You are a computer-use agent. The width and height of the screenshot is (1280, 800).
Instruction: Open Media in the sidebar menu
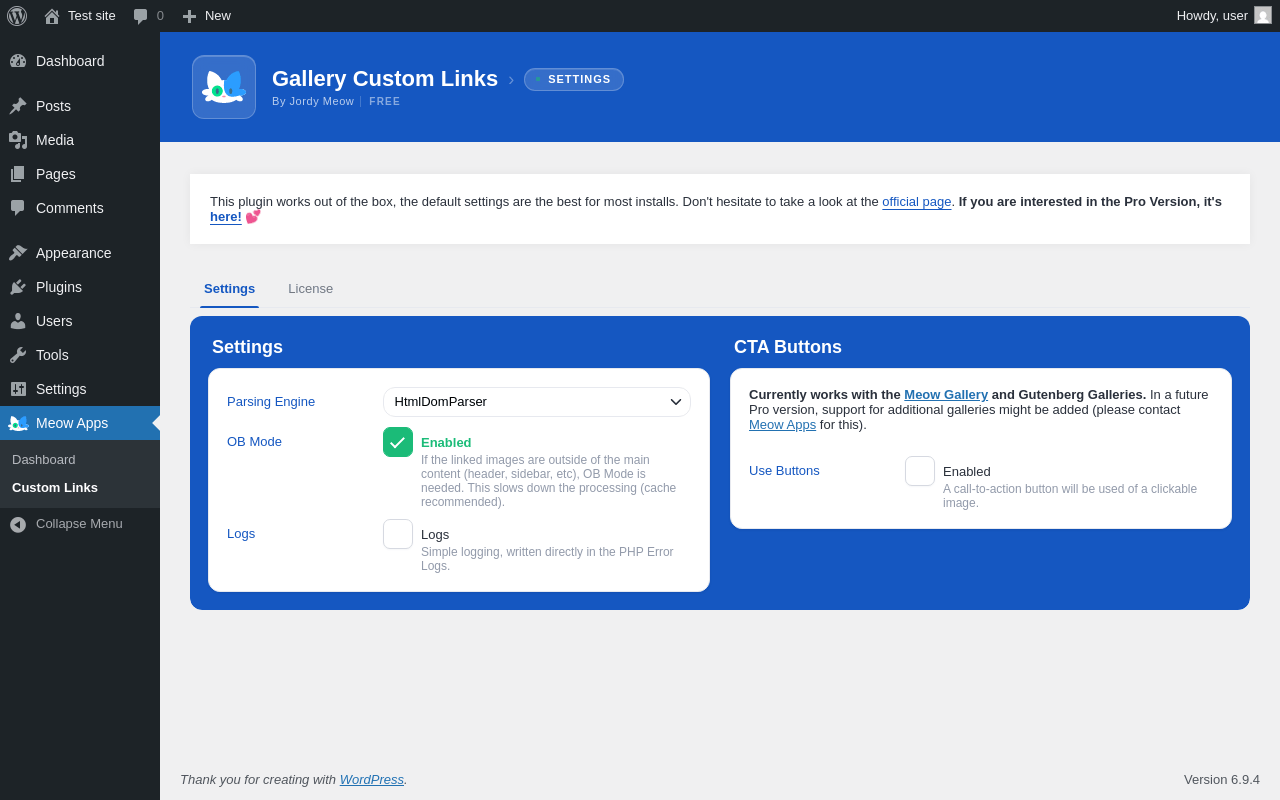click(80, 140)
